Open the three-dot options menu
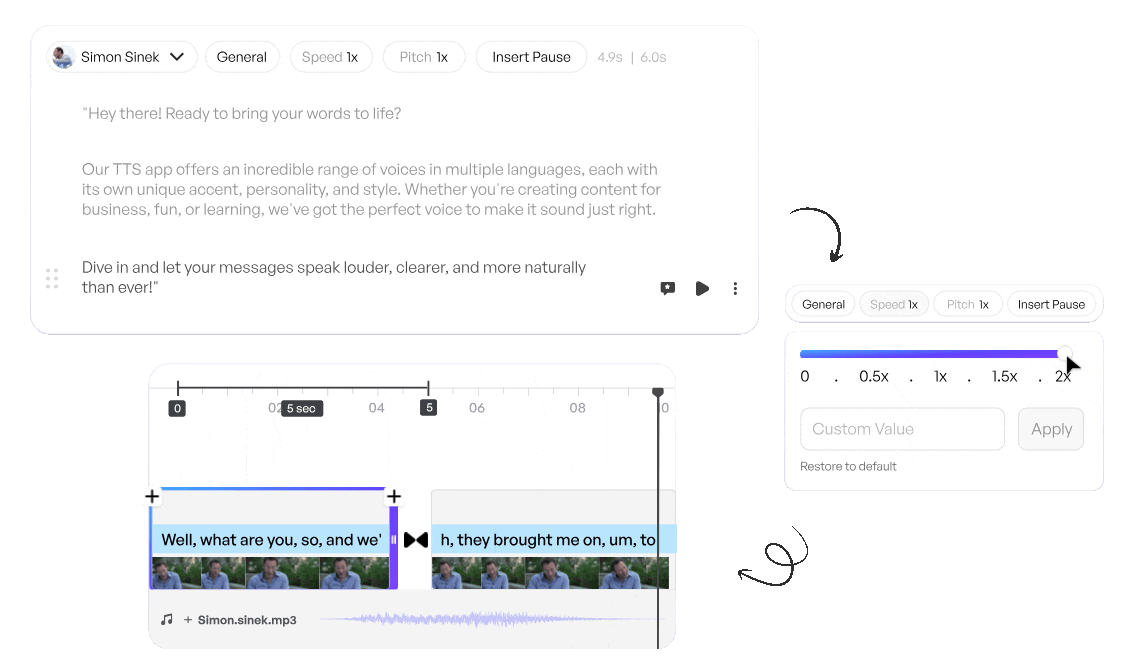The height and width of the screenshot is (670, 1142). point(735,288)
